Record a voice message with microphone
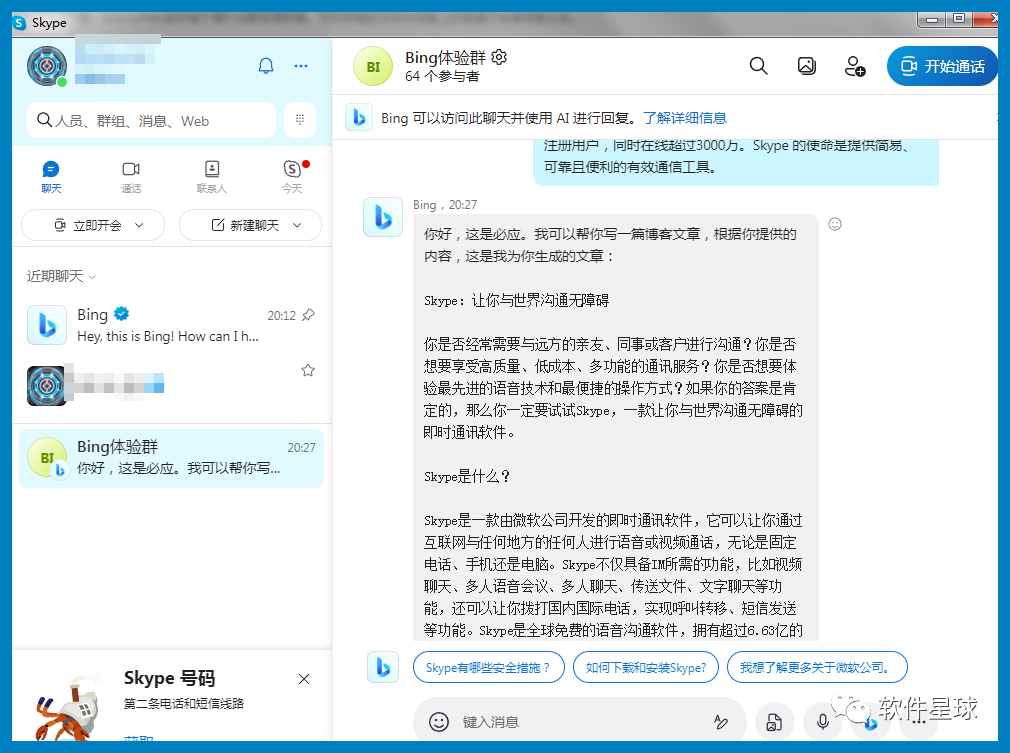The height and width of the screenshot is (753, 1010). [x=823, y=721]
